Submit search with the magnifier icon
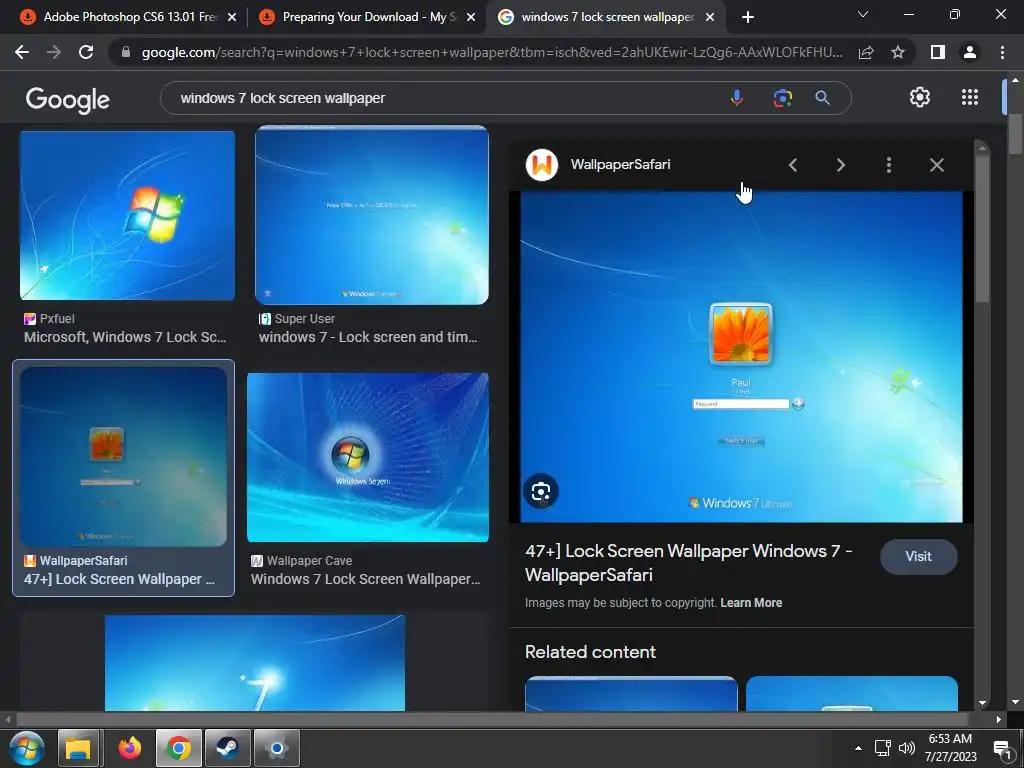Image resolution: width=1024 pixels, height=768 pixels. (x=822, y=98)
